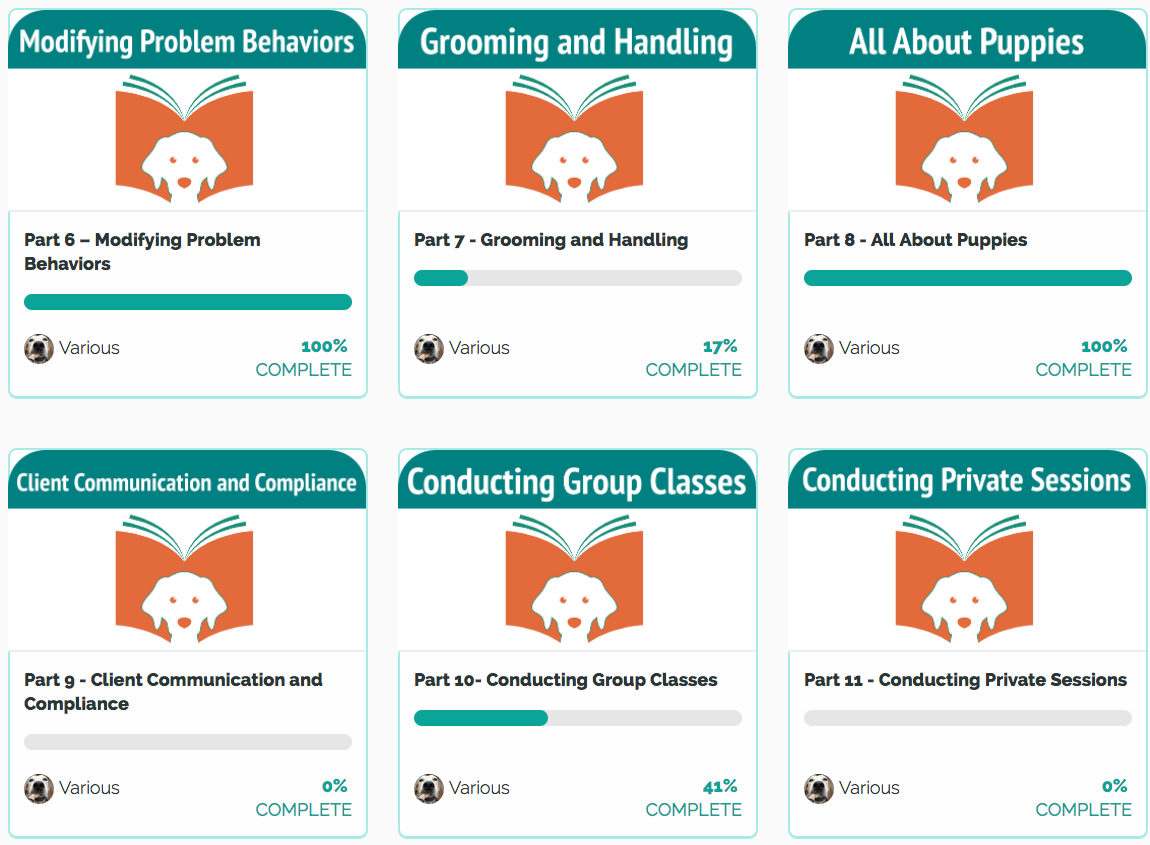Open the Modifying Problem Behaviors book-dog thumbnail
The width and height of the screenshot is (1150, 845).
(x=184, y=139)
